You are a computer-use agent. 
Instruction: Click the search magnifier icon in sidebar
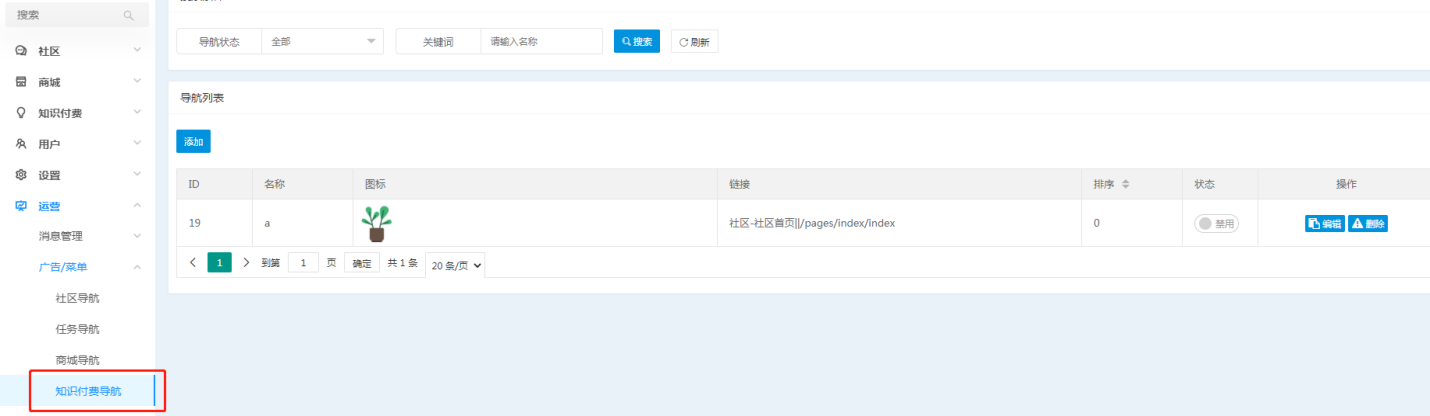pyautogui.click(x=128, y=16)
